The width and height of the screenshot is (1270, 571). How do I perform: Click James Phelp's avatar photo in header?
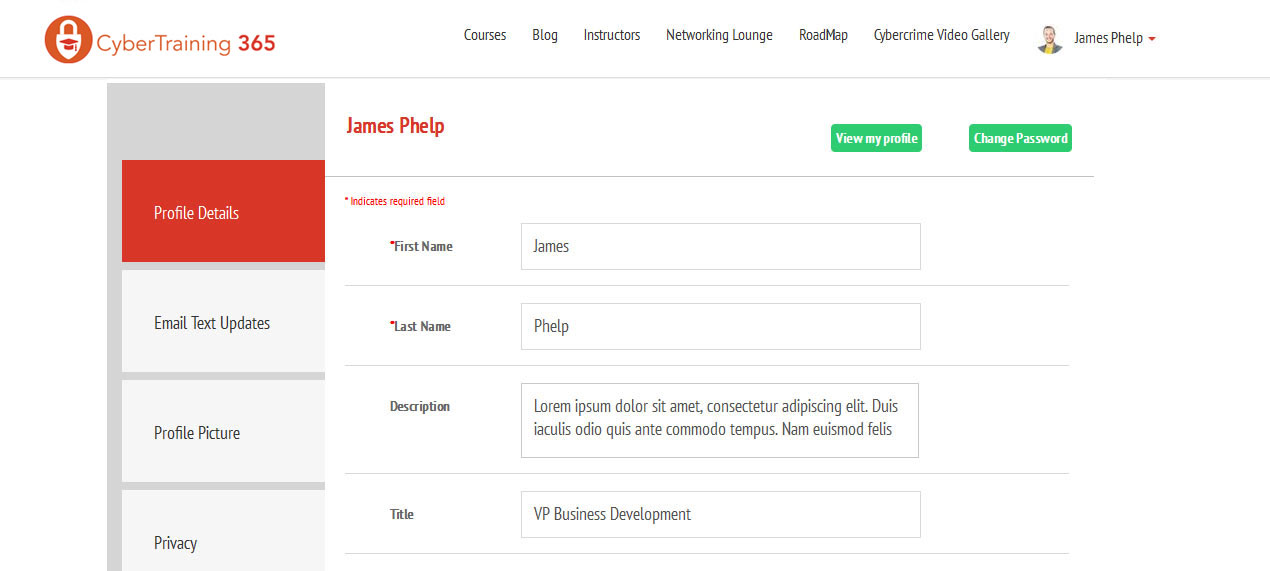coord(1050,39)
